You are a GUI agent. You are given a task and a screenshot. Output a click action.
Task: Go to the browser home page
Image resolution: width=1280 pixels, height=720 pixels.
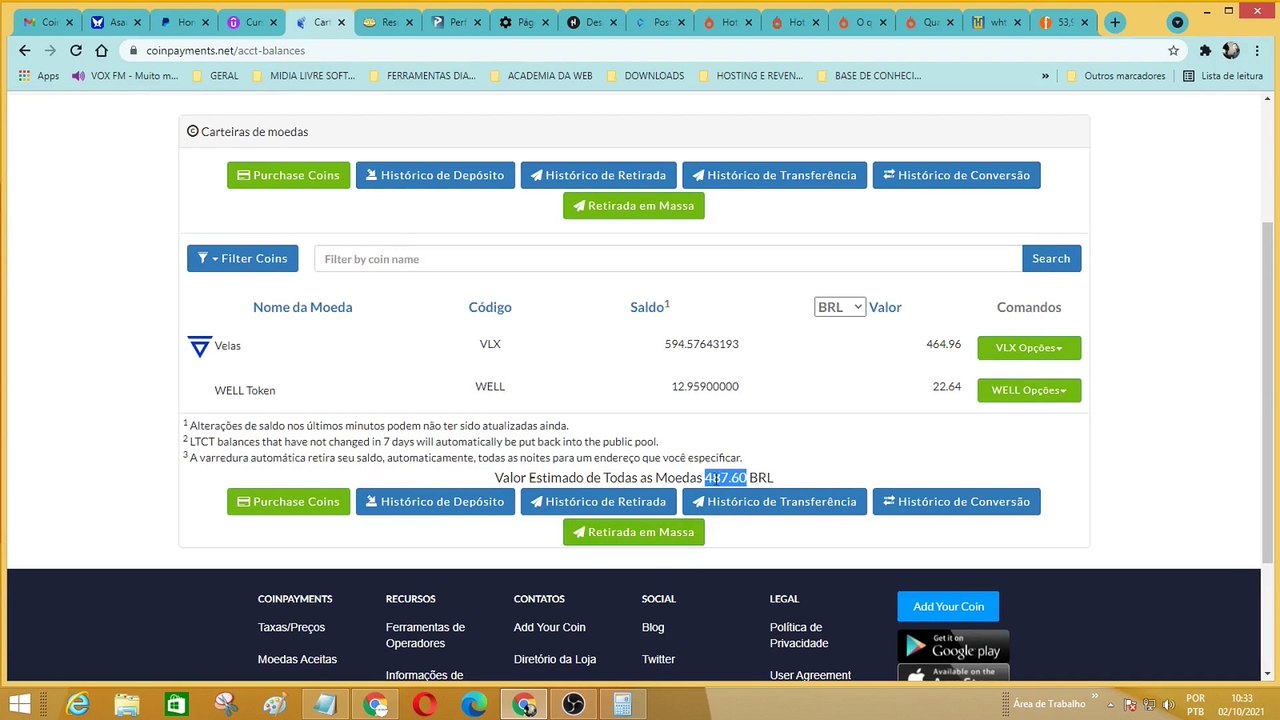101,50
